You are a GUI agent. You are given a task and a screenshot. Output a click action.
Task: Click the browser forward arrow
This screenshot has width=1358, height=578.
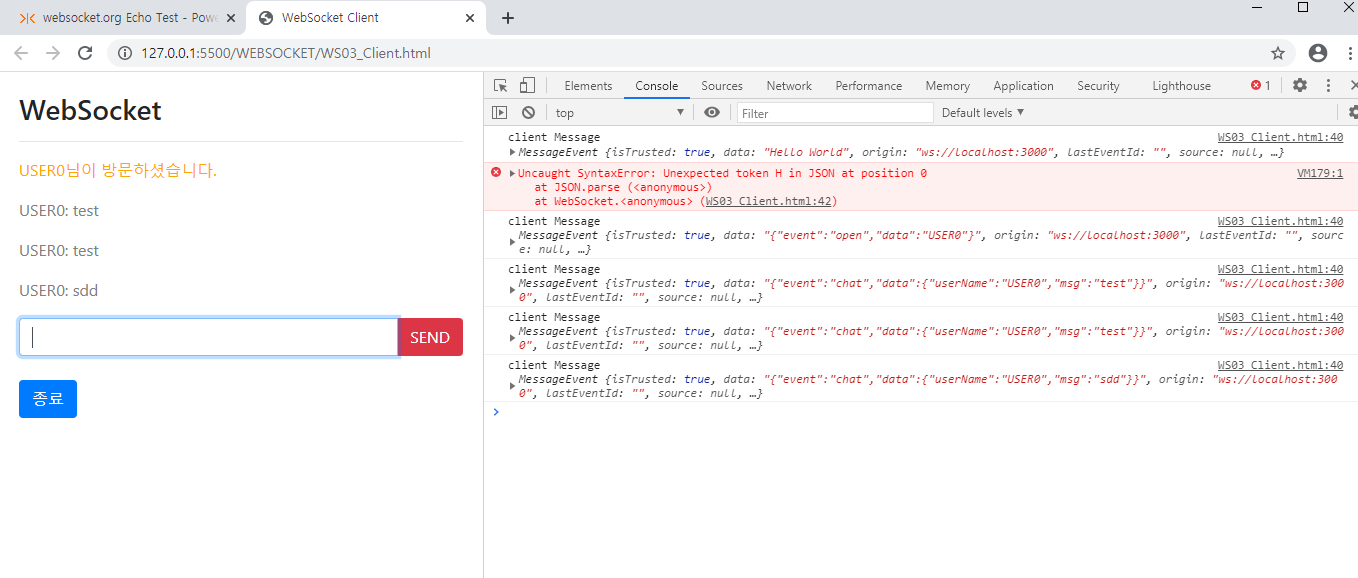coord(53,53)
